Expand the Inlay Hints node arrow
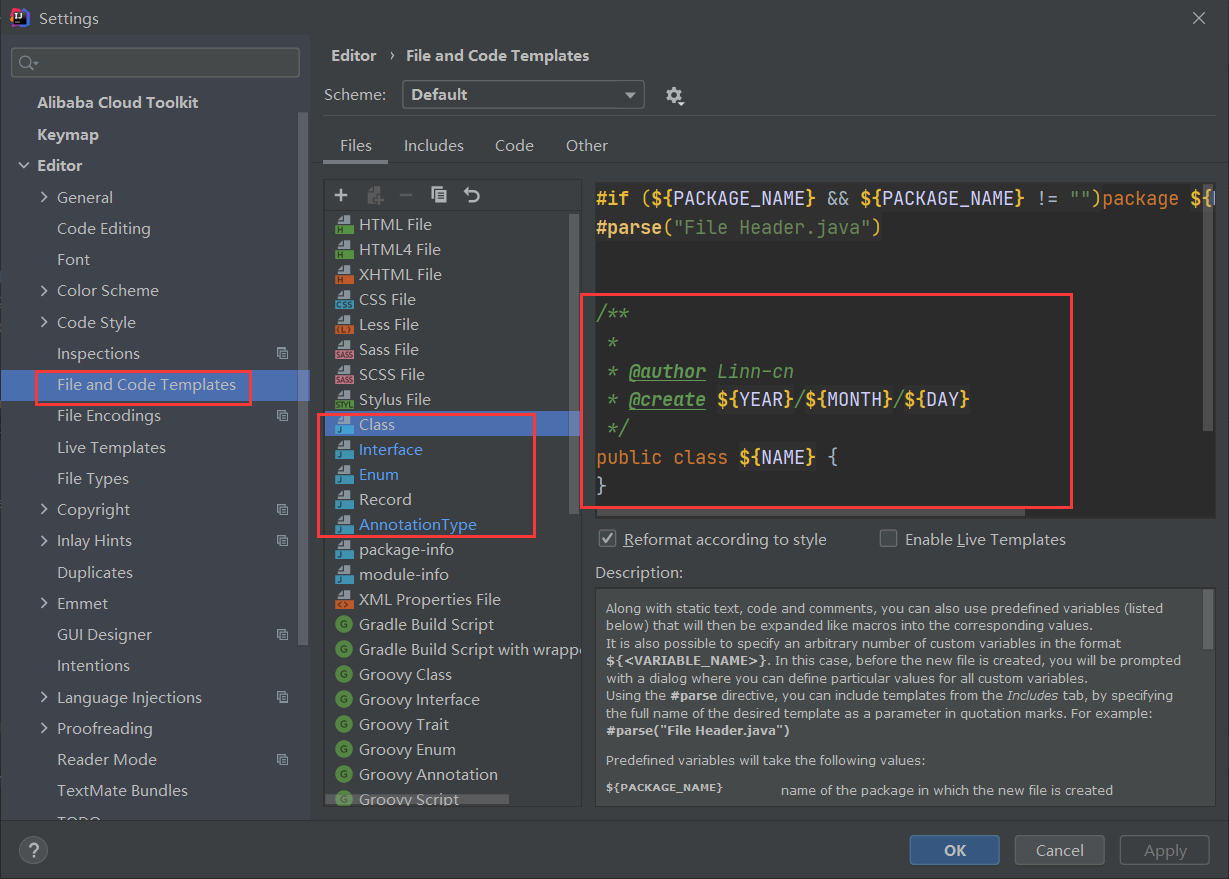 pos(44,540)
